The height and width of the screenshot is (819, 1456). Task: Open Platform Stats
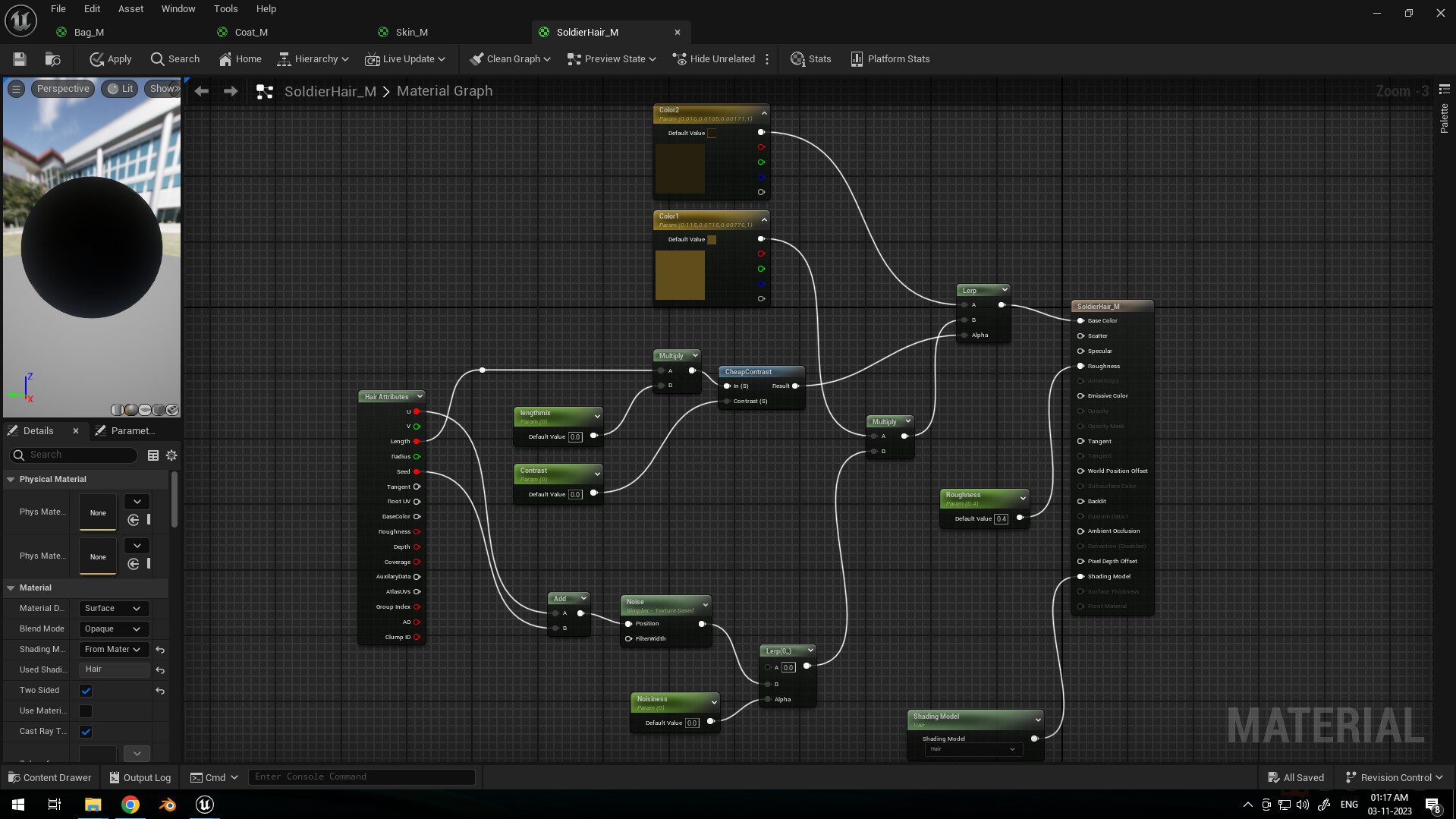point(890,59)
